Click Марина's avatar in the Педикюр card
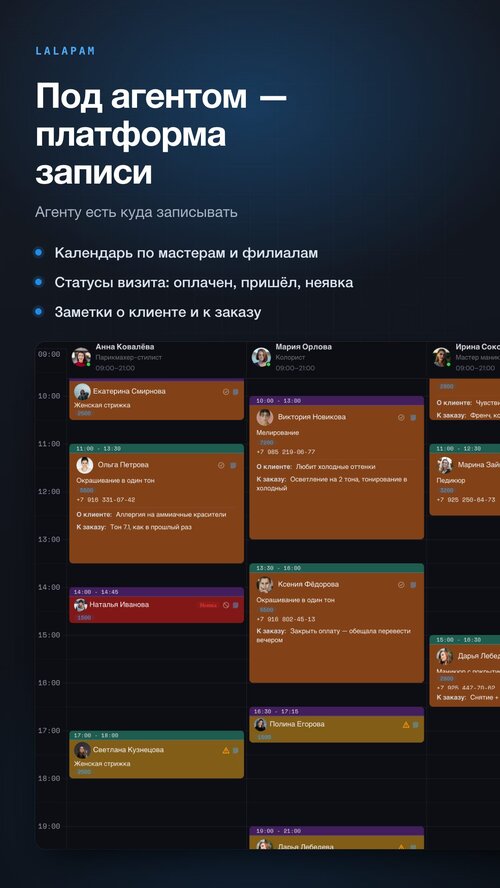This screenshot has height=888, width=500. pos(445,465)
